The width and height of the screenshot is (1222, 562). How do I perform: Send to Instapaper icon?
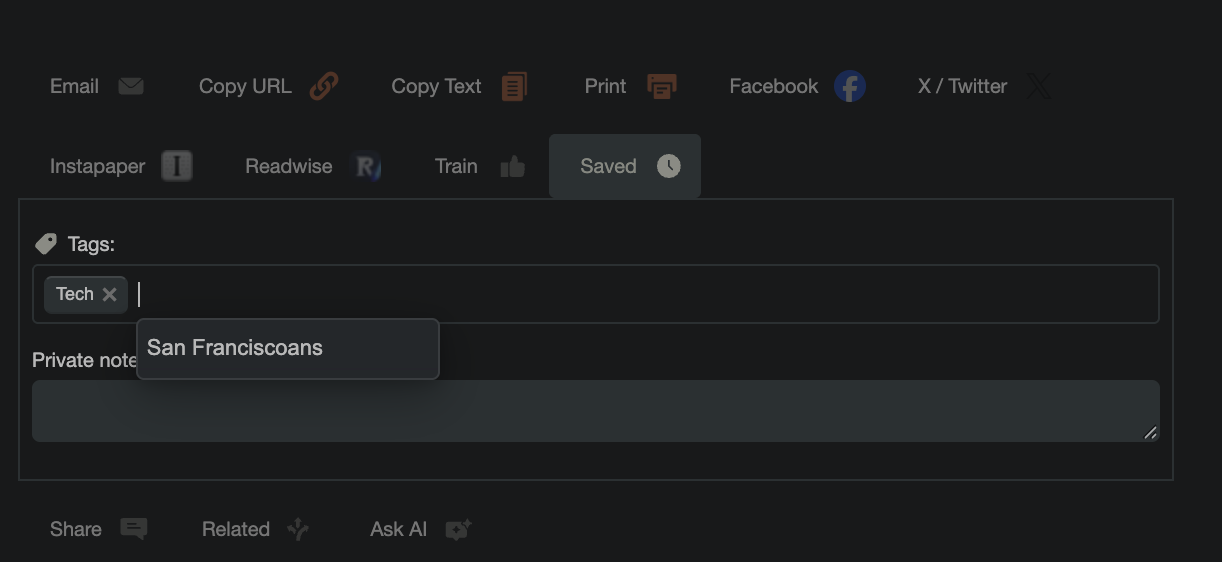(x=177, y=166)
